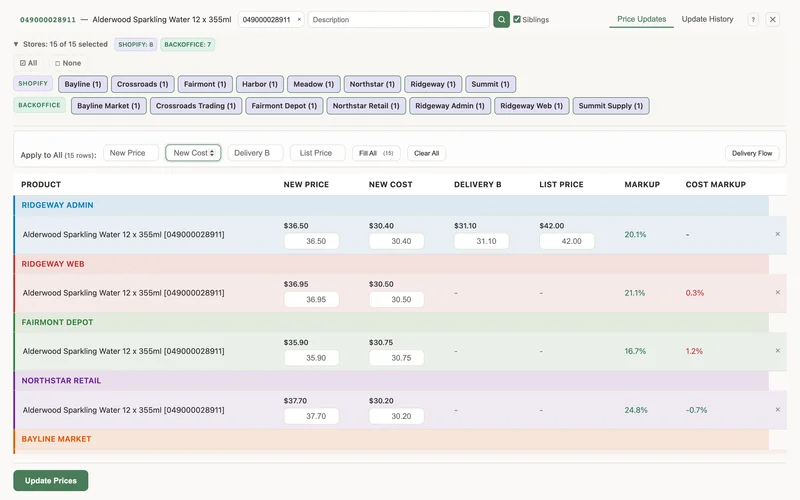Focus the Apply to All New Price field
This screenshot has height=500, width=800.
click(131, 153)
